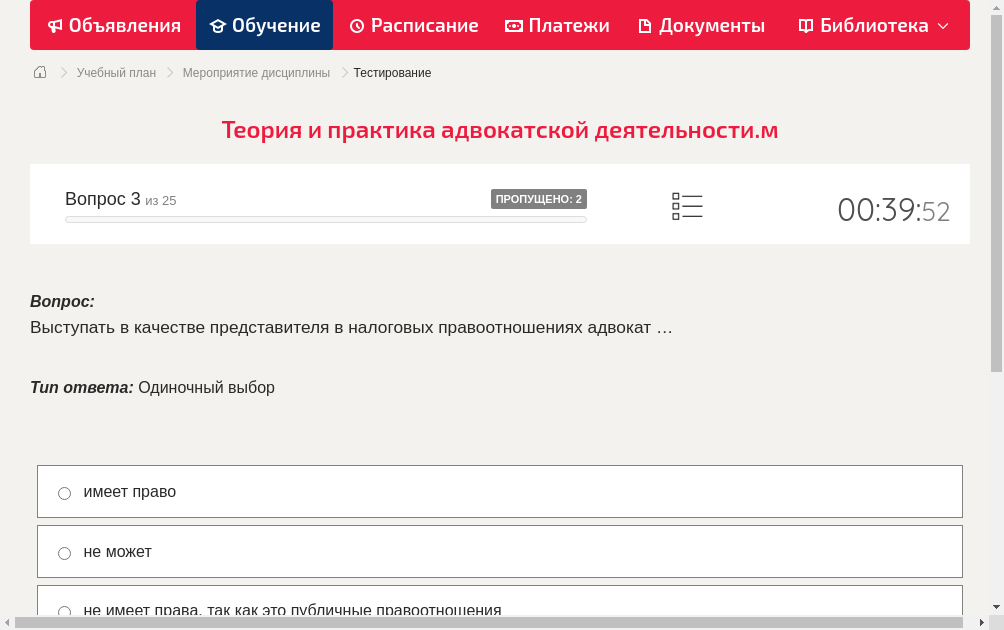
Task: Select the Тестирование breadcrumb entry
Action: point(391,72)
